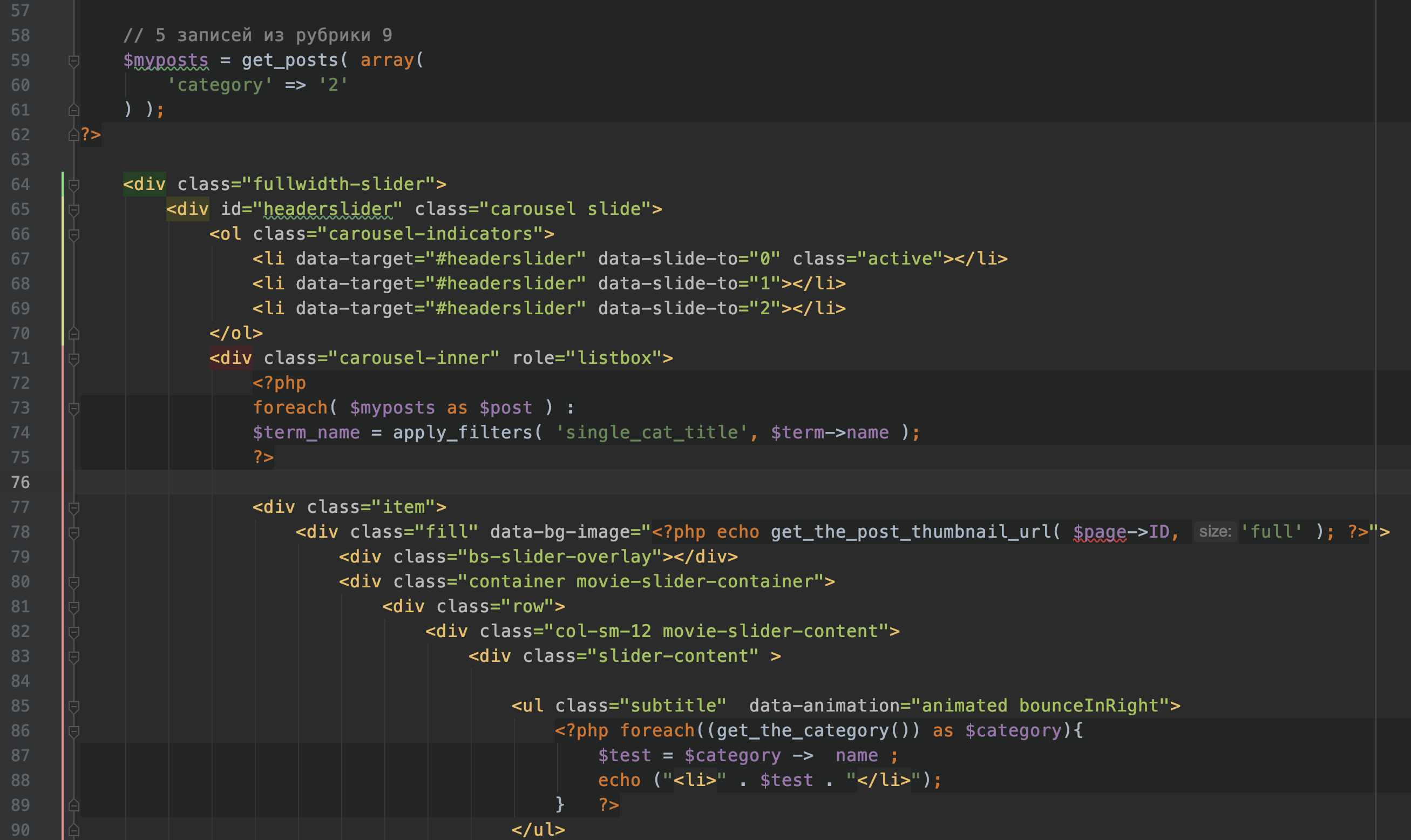1411x840 pixels.
Task: Click the data-bg-image attribute on line 78
Action: (x=560, y=532)
